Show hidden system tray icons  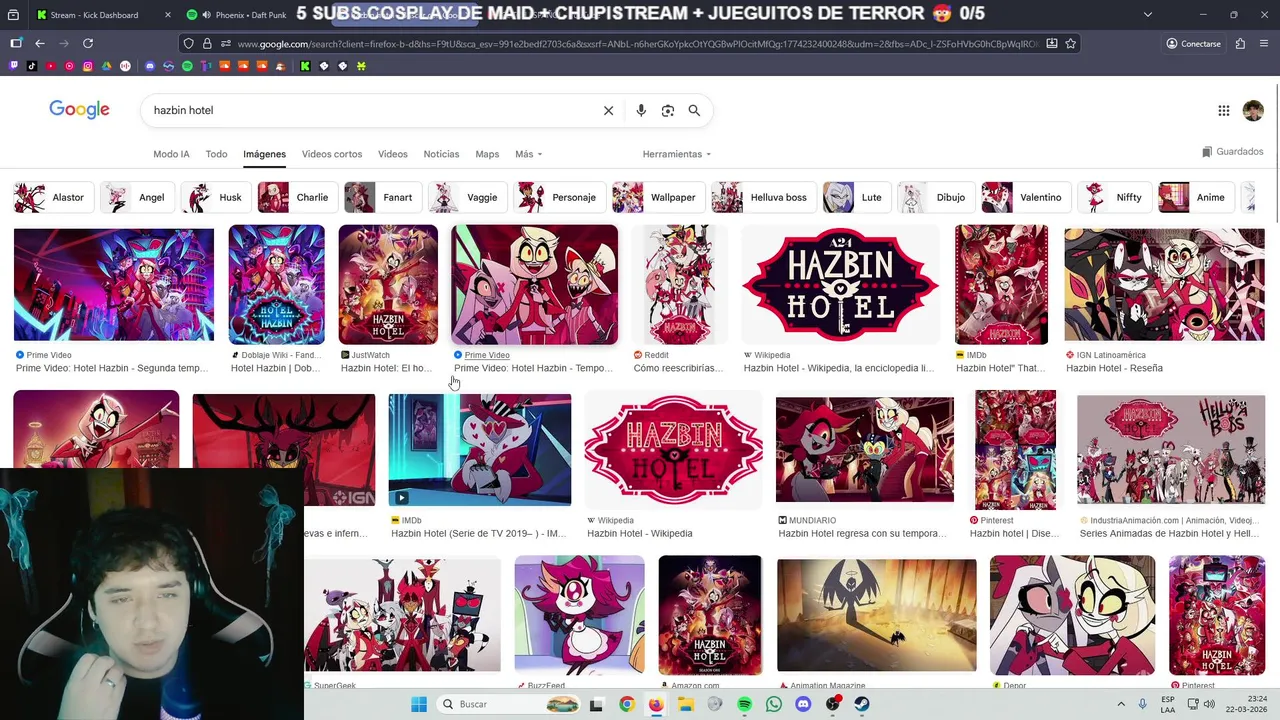(1120, 704)
